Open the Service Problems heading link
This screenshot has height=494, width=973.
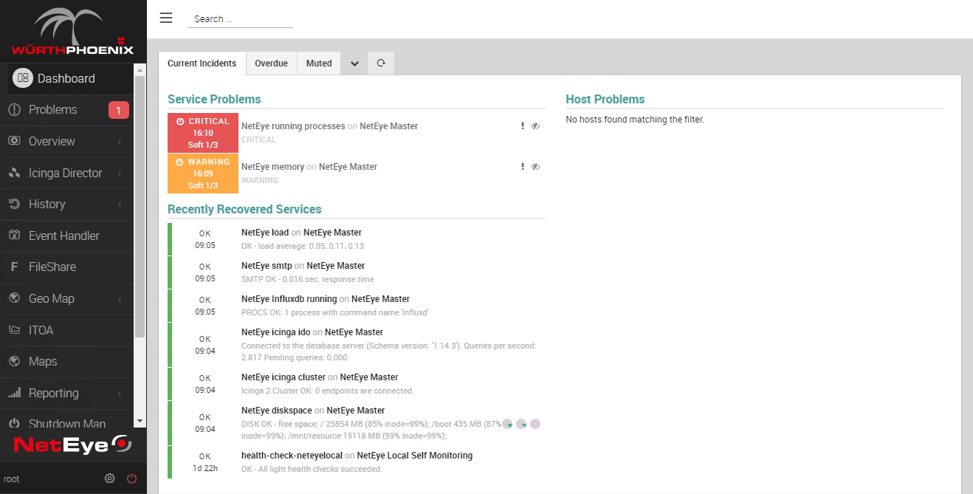pyautogui.click(x=214, y=99)
